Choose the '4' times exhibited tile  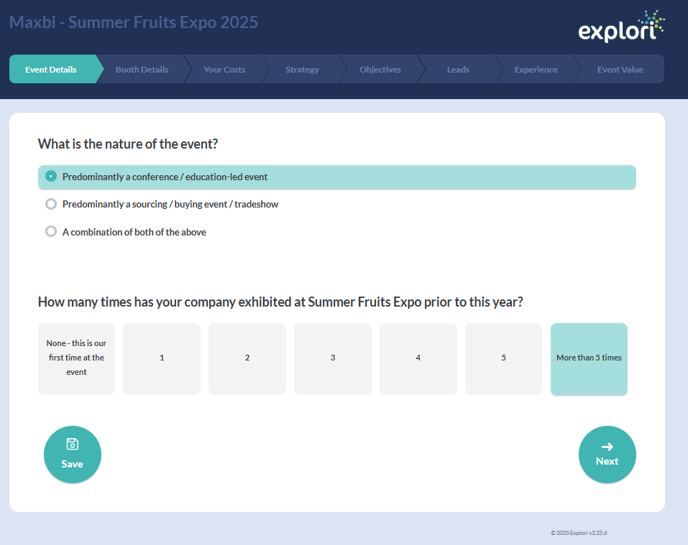click(x=418, y=359)
